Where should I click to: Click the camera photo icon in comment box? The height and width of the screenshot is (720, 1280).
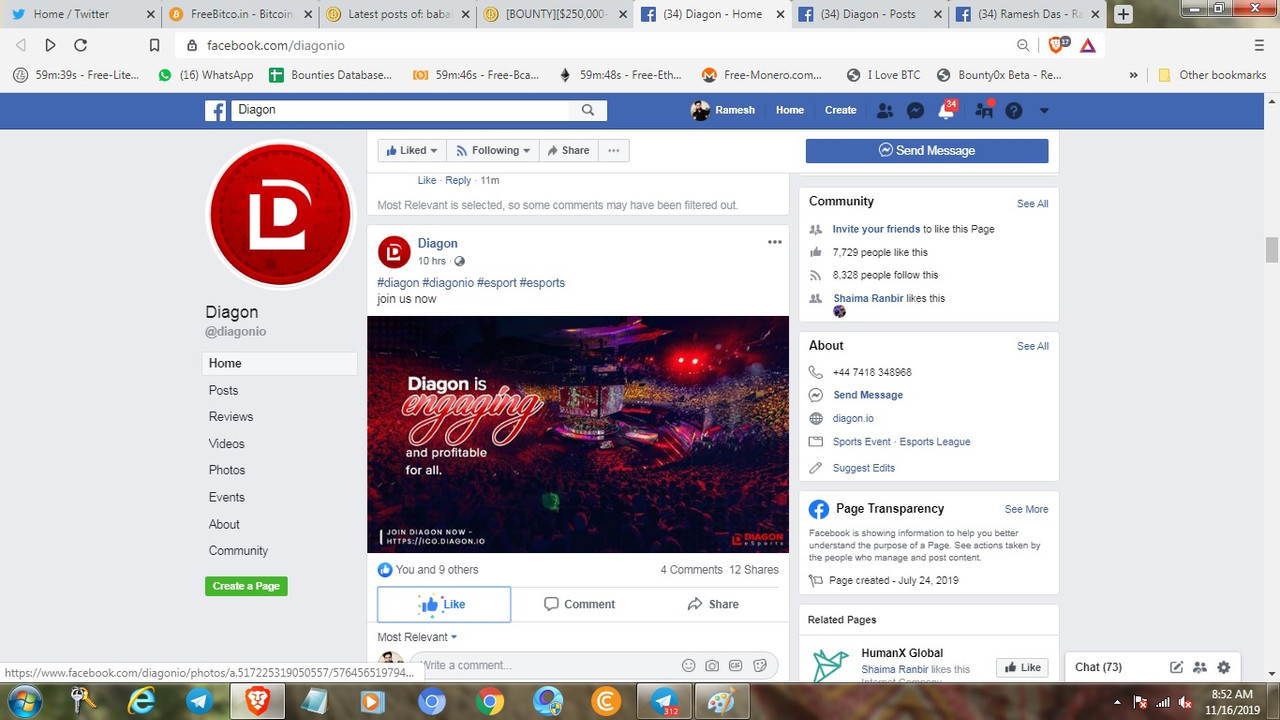[712, 665]
